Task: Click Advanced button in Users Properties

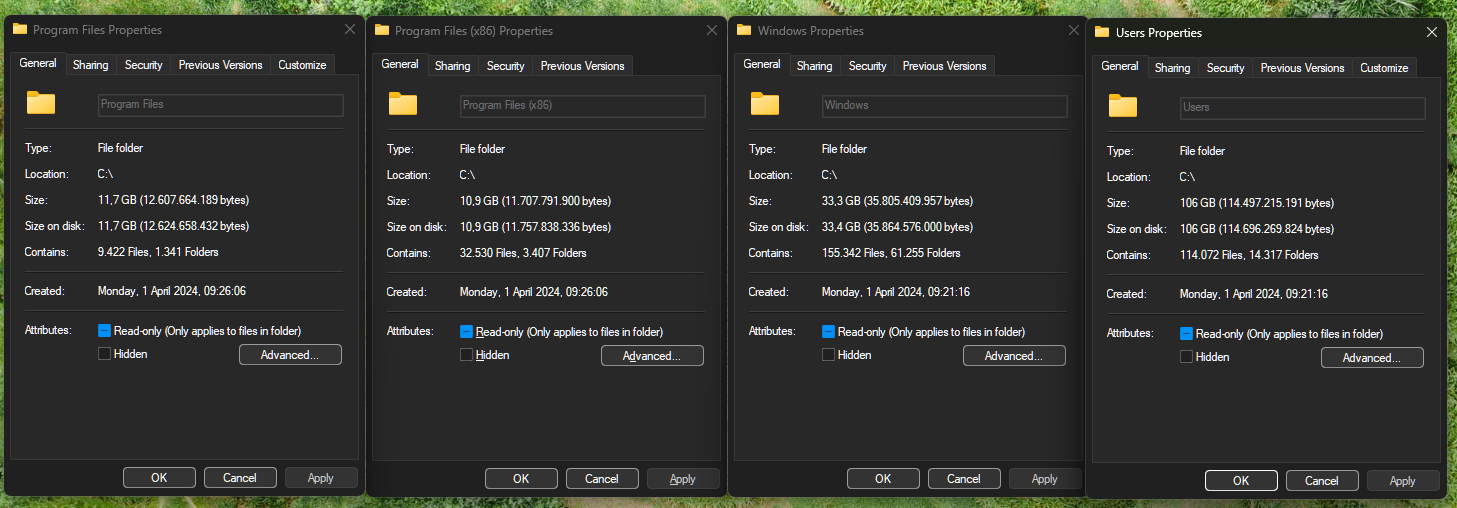Action: click(1372, 358)
